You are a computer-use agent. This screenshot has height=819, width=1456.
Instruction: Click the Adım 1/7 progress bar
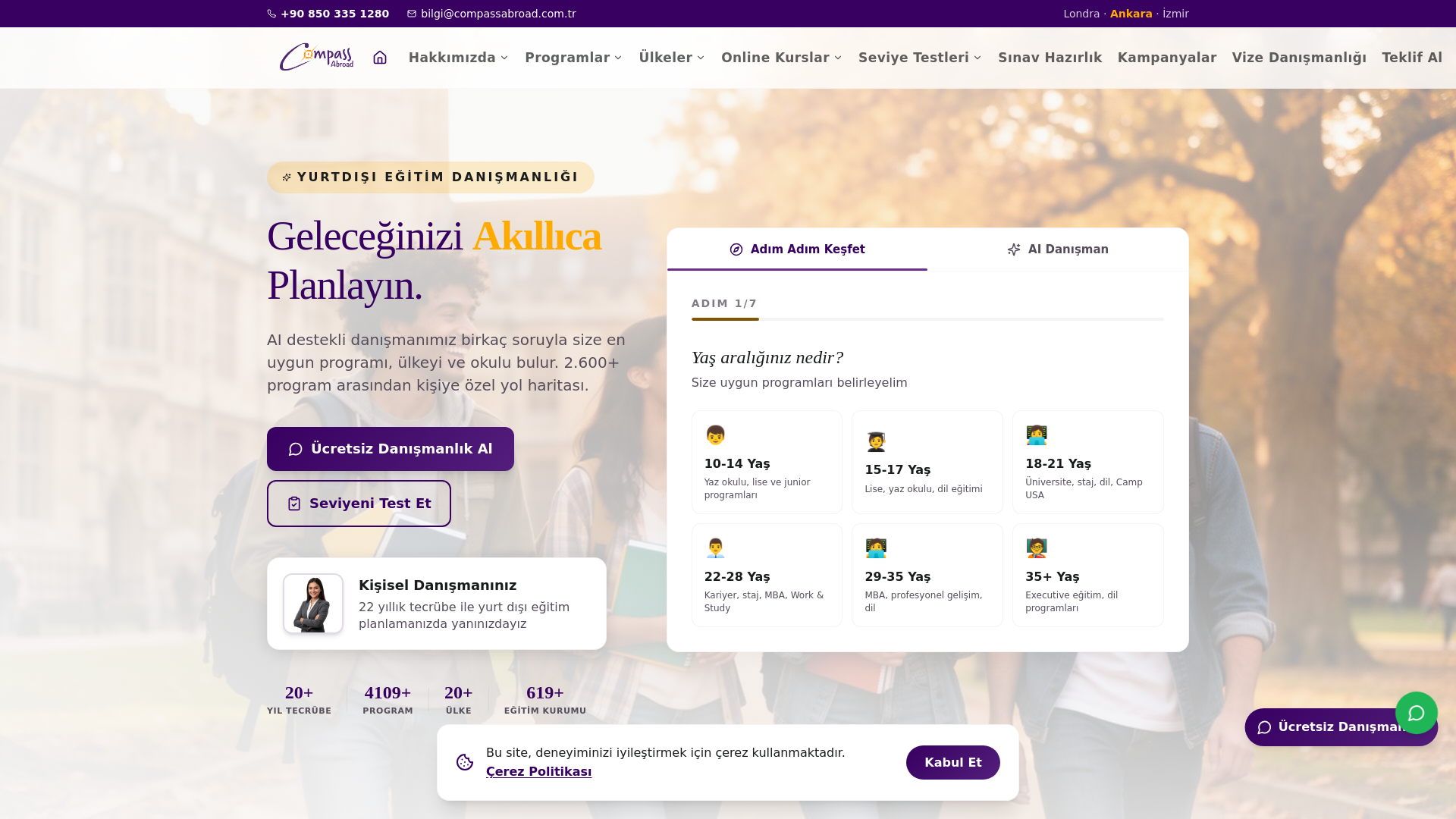[927, 319]
